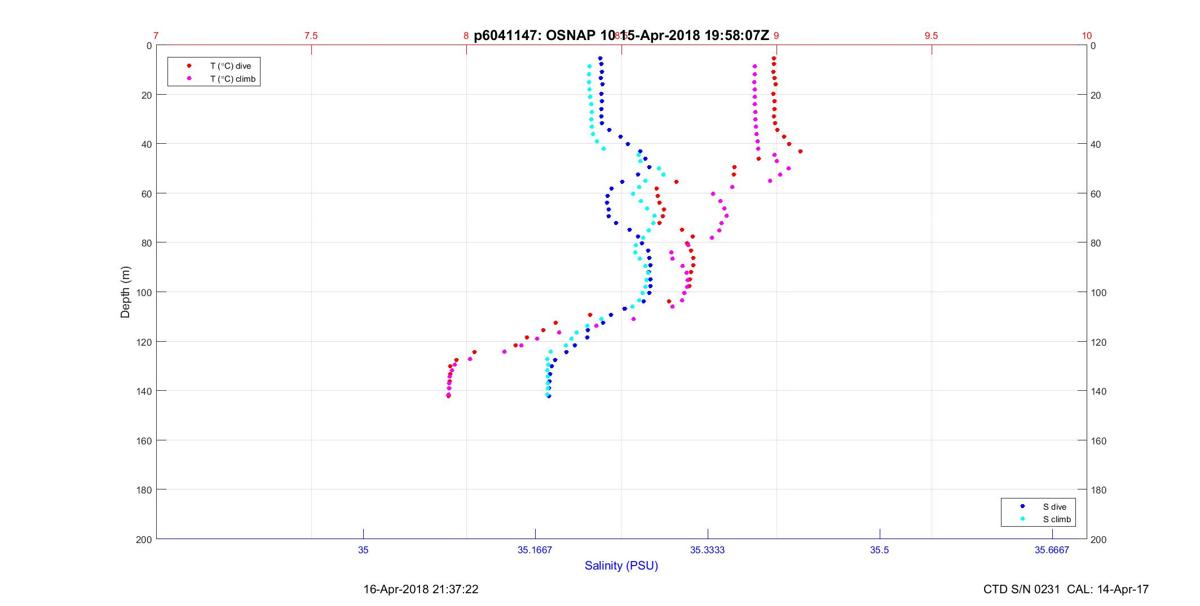Click the 35.3333 salinity tick label

(707, 550)
